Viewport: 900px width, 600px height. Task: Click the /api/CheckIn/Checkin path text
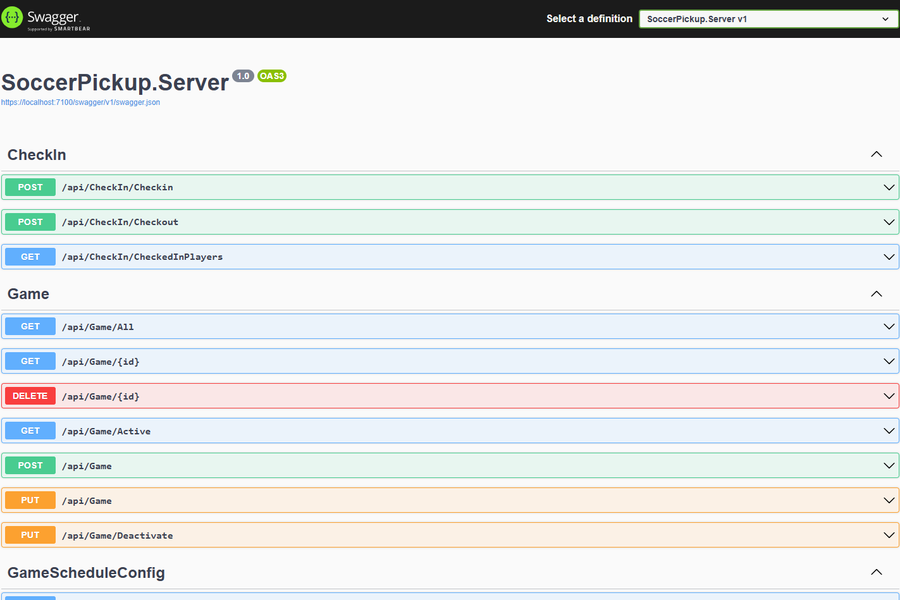click(118, 187)
